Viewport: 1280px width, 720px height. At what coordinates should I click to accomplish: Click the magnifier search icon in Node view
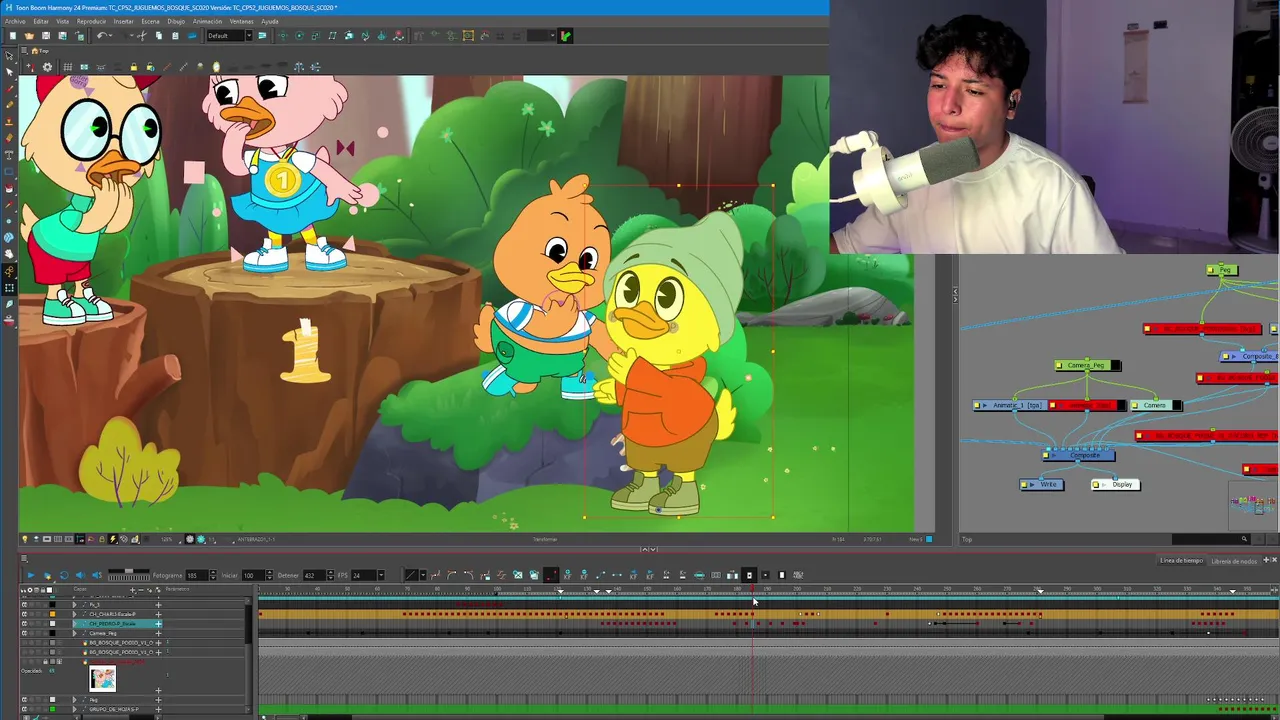tap(1244, 539)
